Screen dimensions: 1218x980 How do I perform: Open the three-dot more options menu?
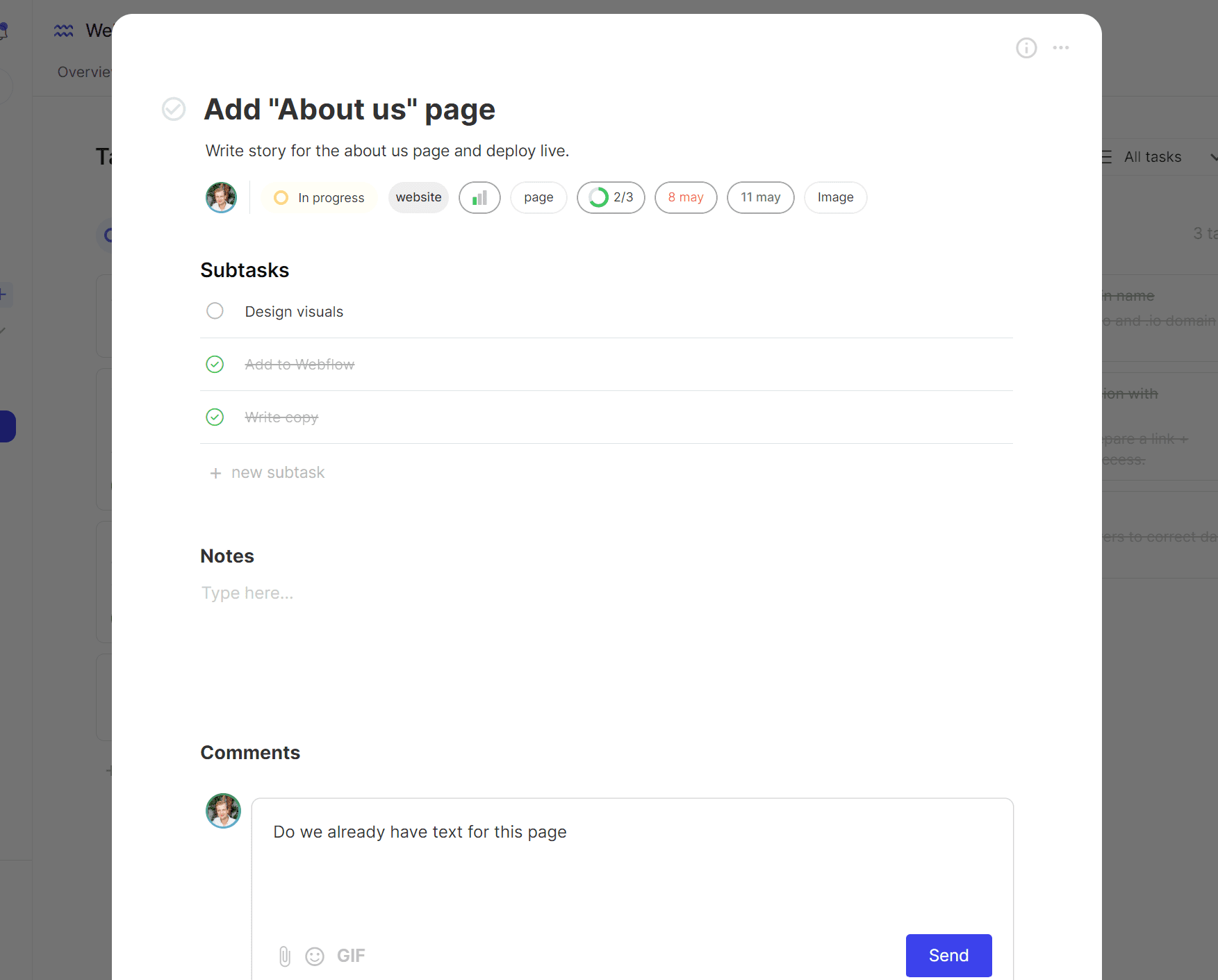[x=1060, y=48]
